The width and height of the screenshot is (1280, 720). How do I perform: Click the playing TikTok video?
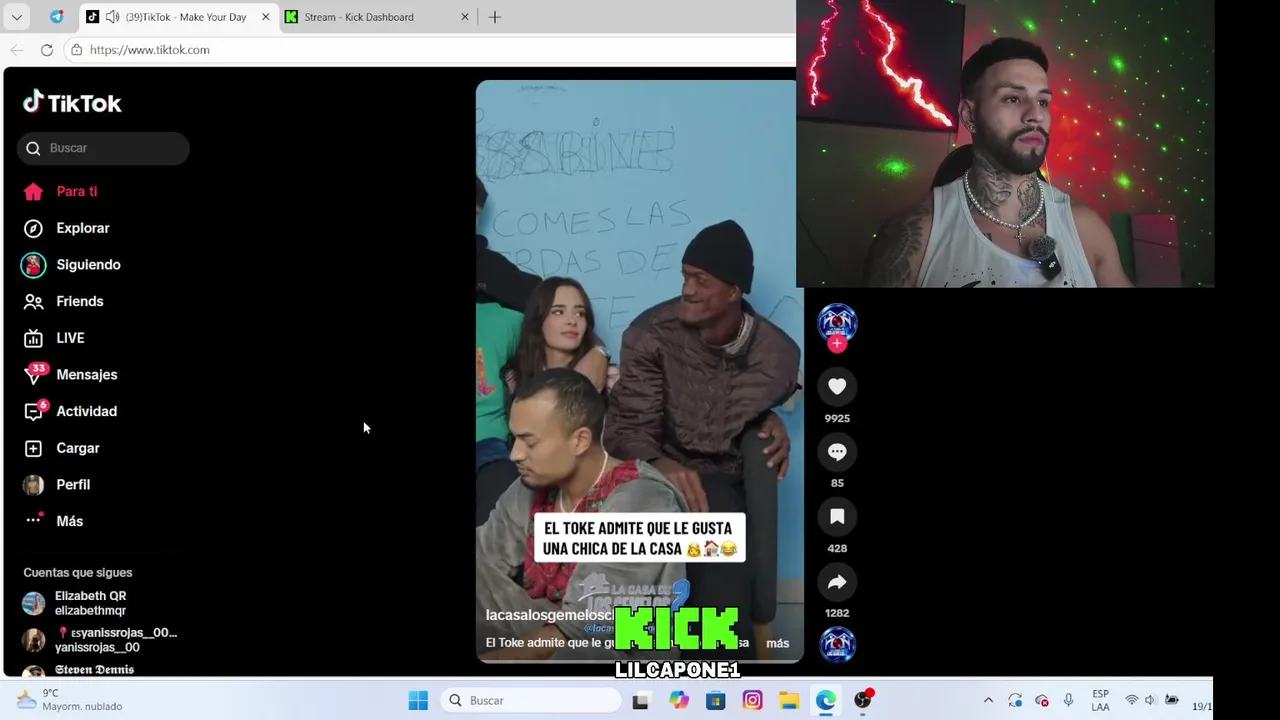pyautogui.click(x=639, y=371)
